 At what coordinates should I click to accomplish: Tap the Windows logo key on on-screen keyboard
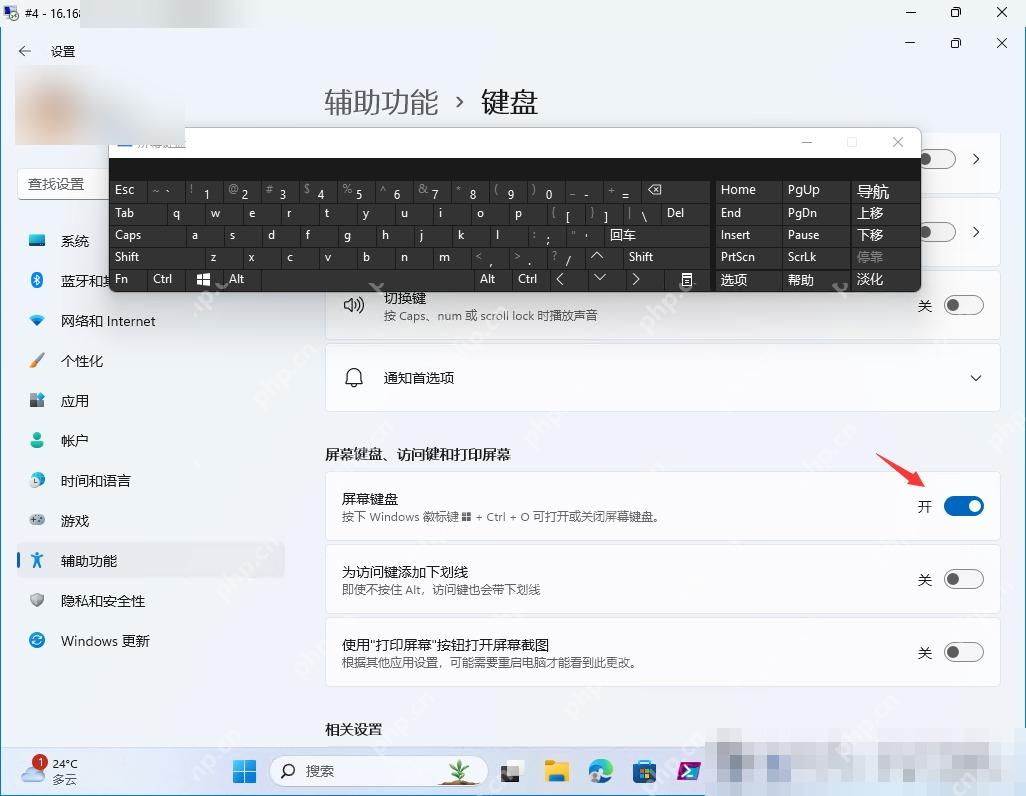[x=203, y=280]
